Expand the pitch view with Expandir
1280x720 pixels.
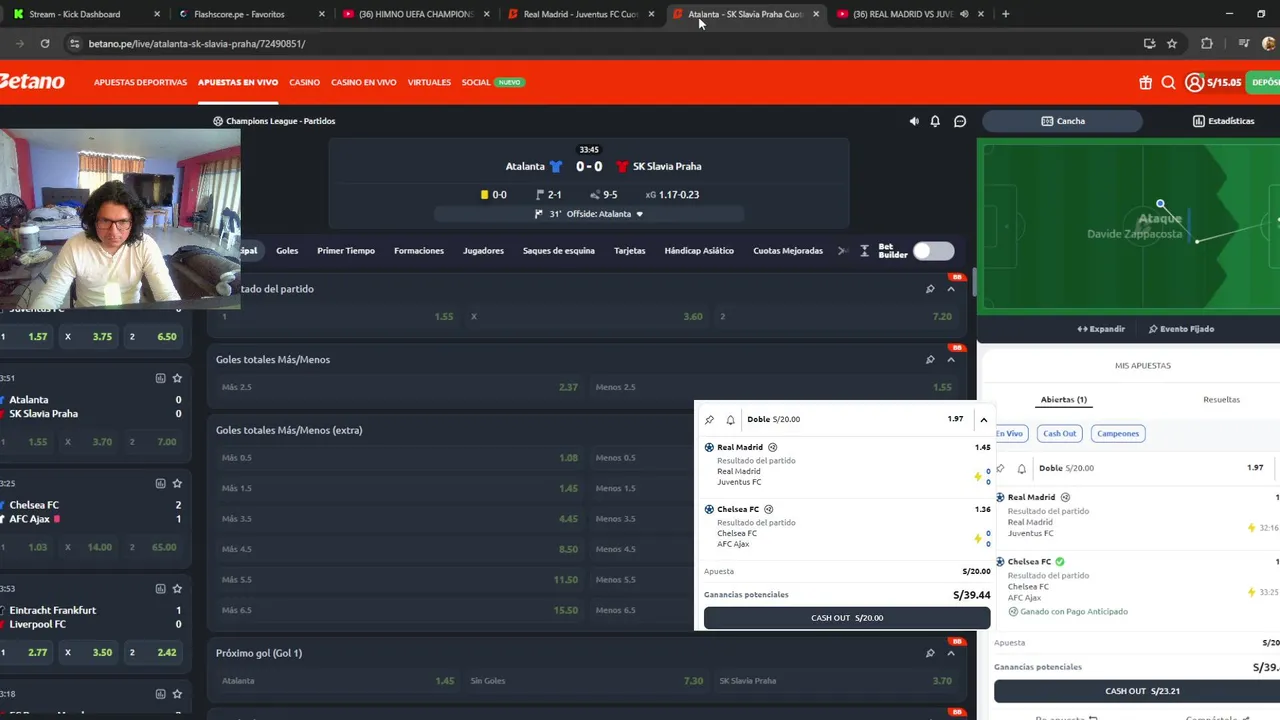coord(1101,329)
